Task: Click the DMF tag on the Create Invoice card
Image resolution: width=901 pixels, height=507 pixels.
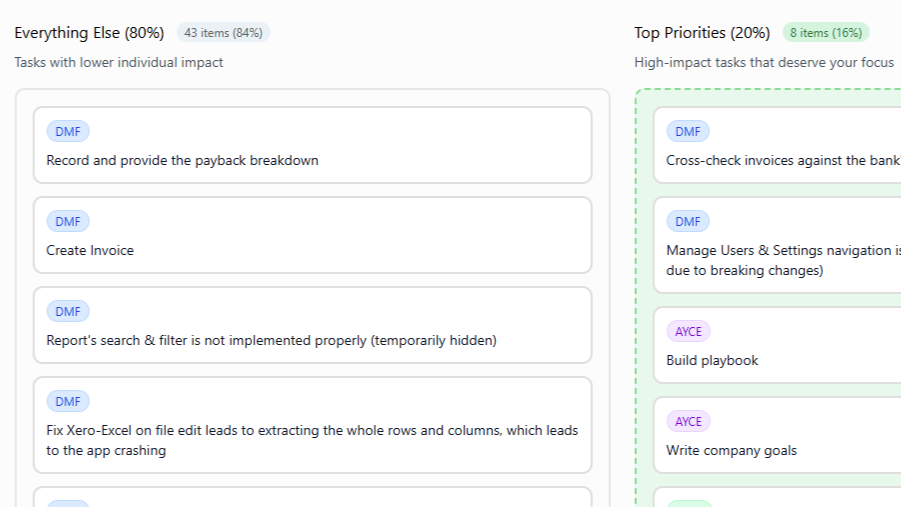Action: pos(68,221)
